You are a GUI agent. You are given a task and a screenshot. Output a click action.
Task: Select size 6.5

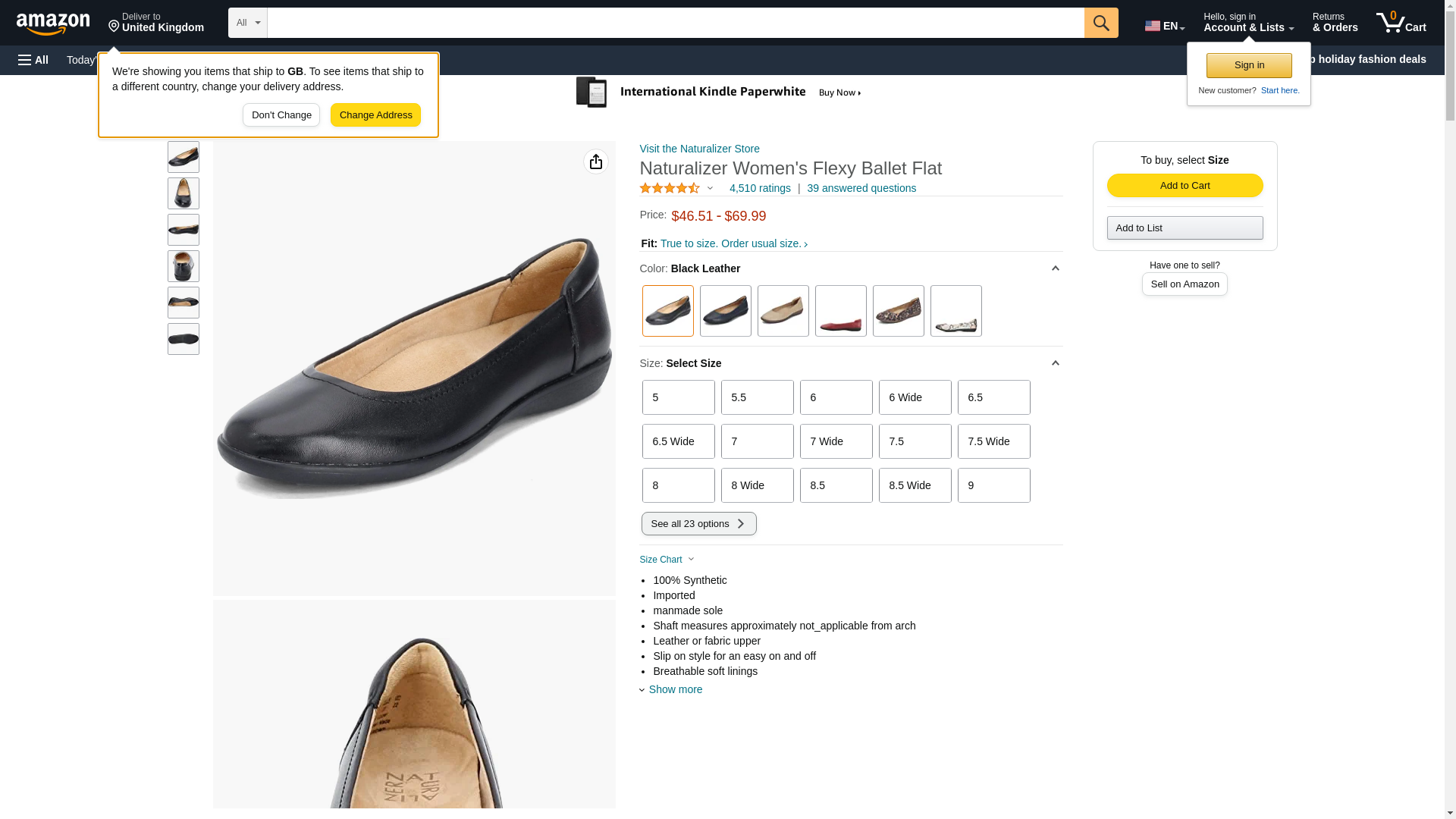(x=994, y=397)
